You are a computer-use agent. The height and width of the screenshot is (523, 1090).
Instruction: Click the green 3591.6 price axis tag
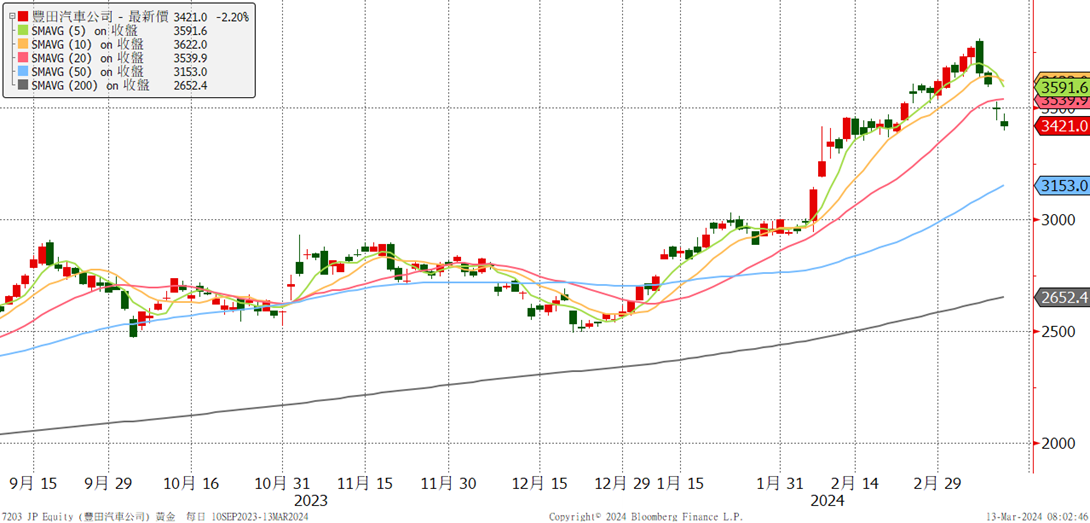1062,88
